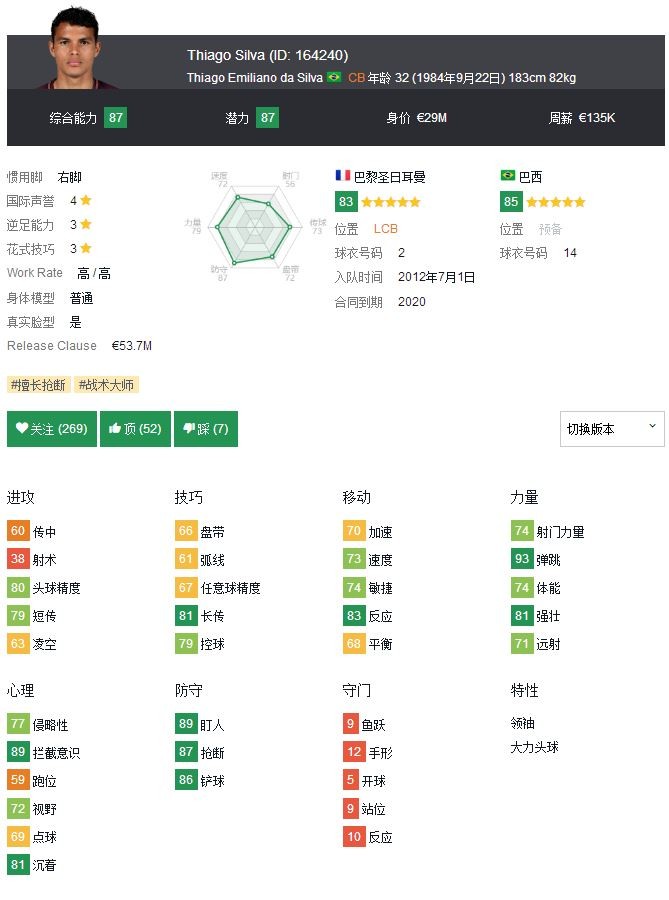
Task: Click the Brazil flag next to the player's full name
Action: (334, 77)
